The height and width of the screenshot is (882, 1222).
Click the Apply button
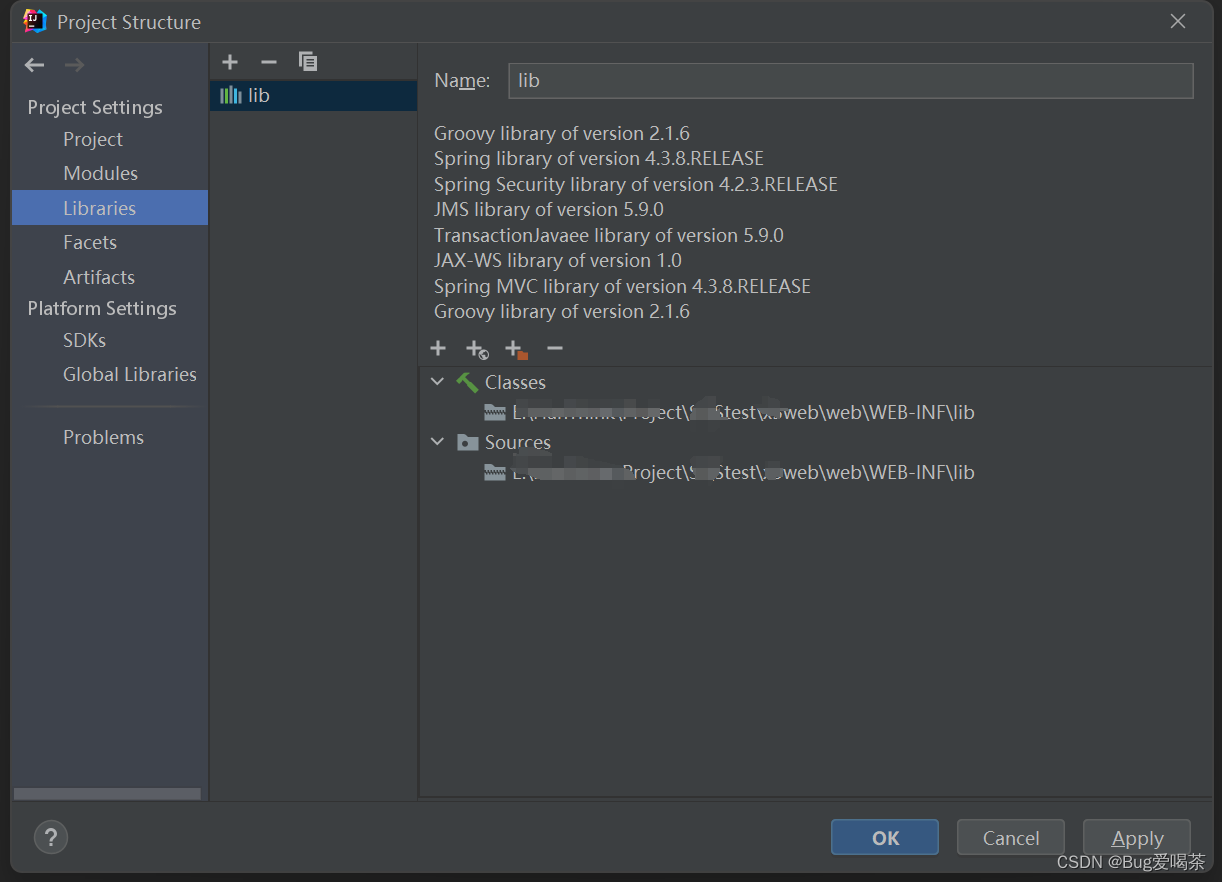(x=1137, y=838)
